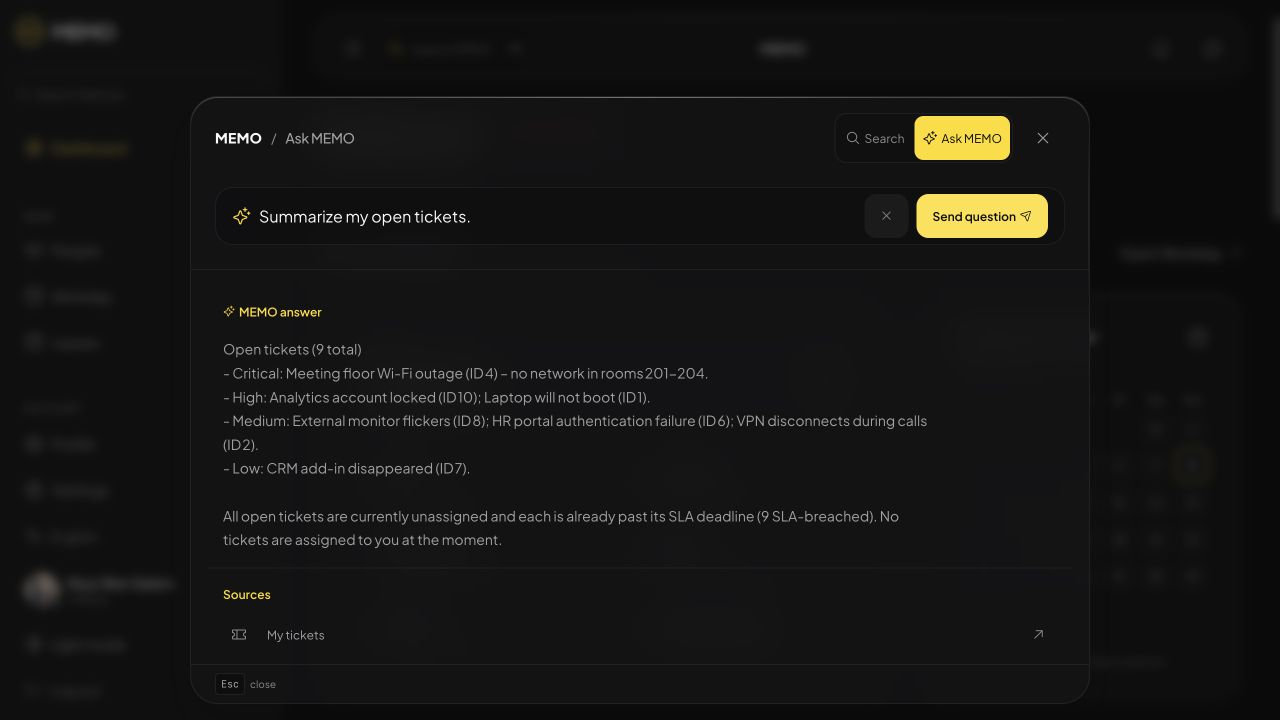Open the My tickets source arrow

tap(1038, 635)
